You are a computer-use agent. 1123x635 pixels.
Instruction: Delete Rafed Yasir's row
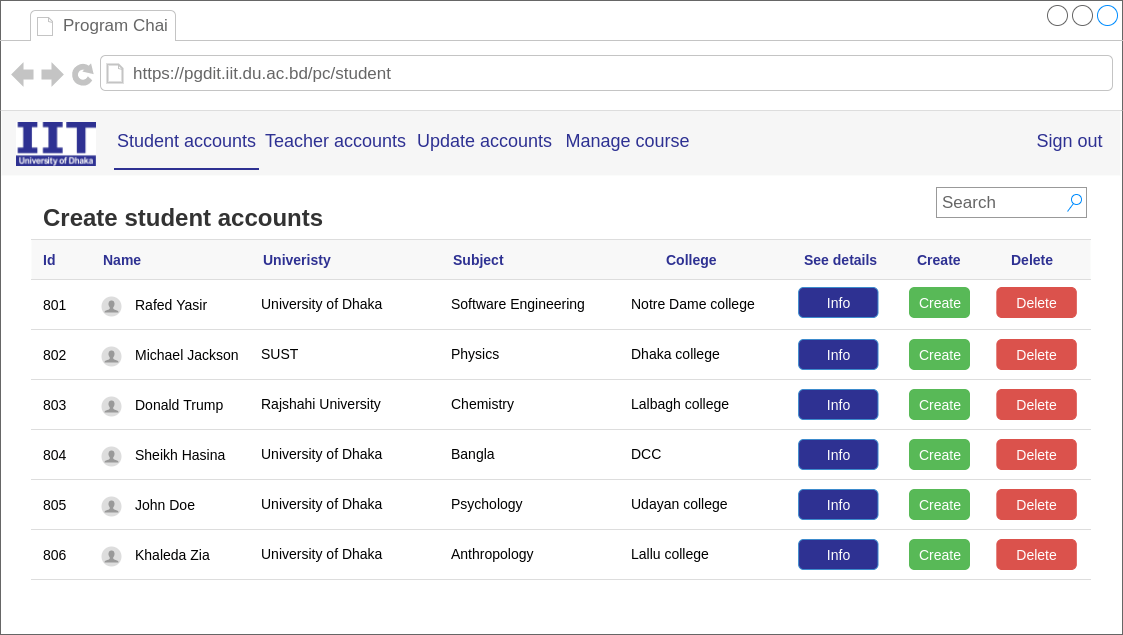click(1036, 303)
